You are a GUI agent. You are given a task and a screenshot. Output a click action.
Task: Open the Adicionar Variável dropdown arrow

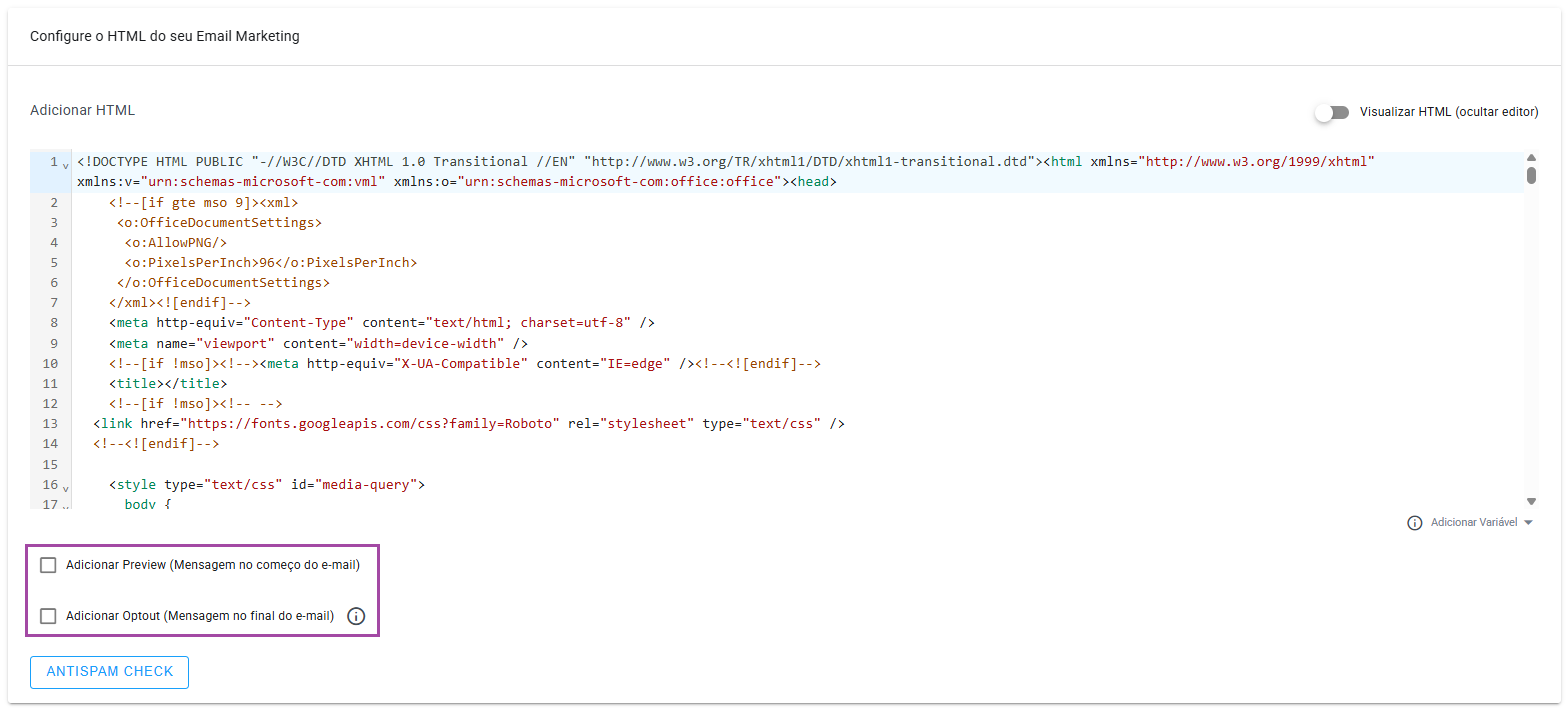pyautogui.click(x=1528, y=523)
